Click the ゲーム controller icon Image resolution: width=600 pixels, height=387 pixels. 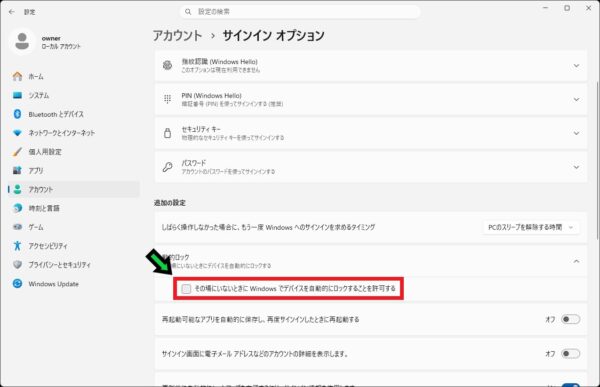point(17,227)
